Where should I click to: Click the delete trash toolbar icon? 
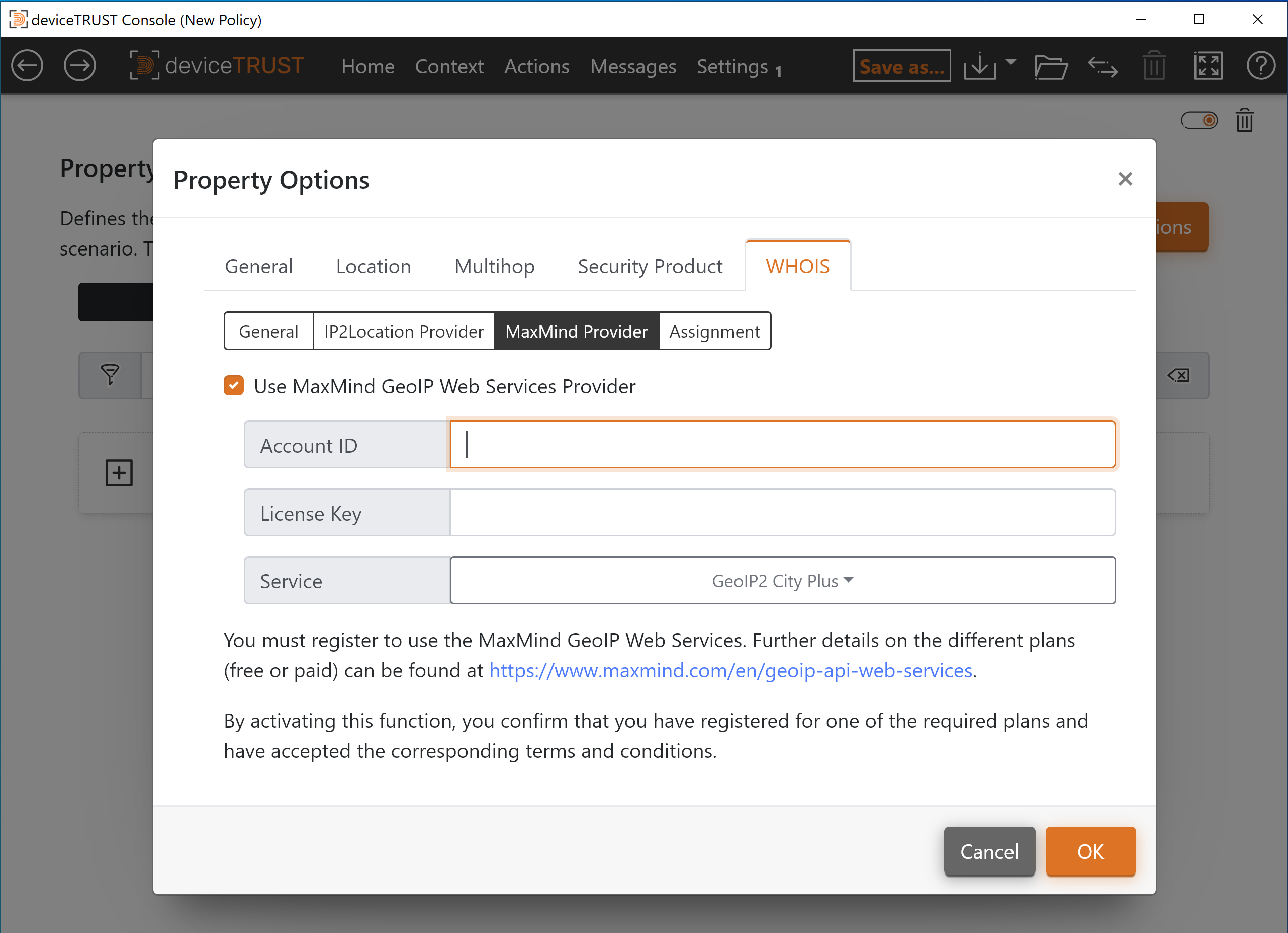(1156, 67)
